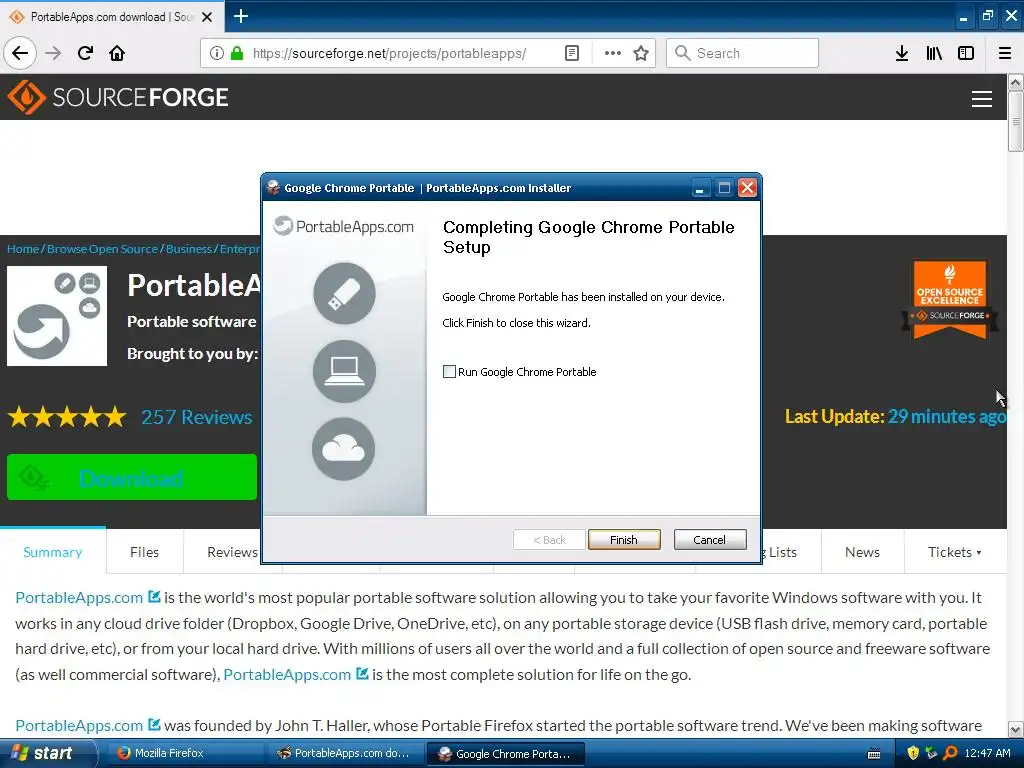Click the Firefox back arrow button
The width and height of the screenshot is (1024, 768).
20,53
